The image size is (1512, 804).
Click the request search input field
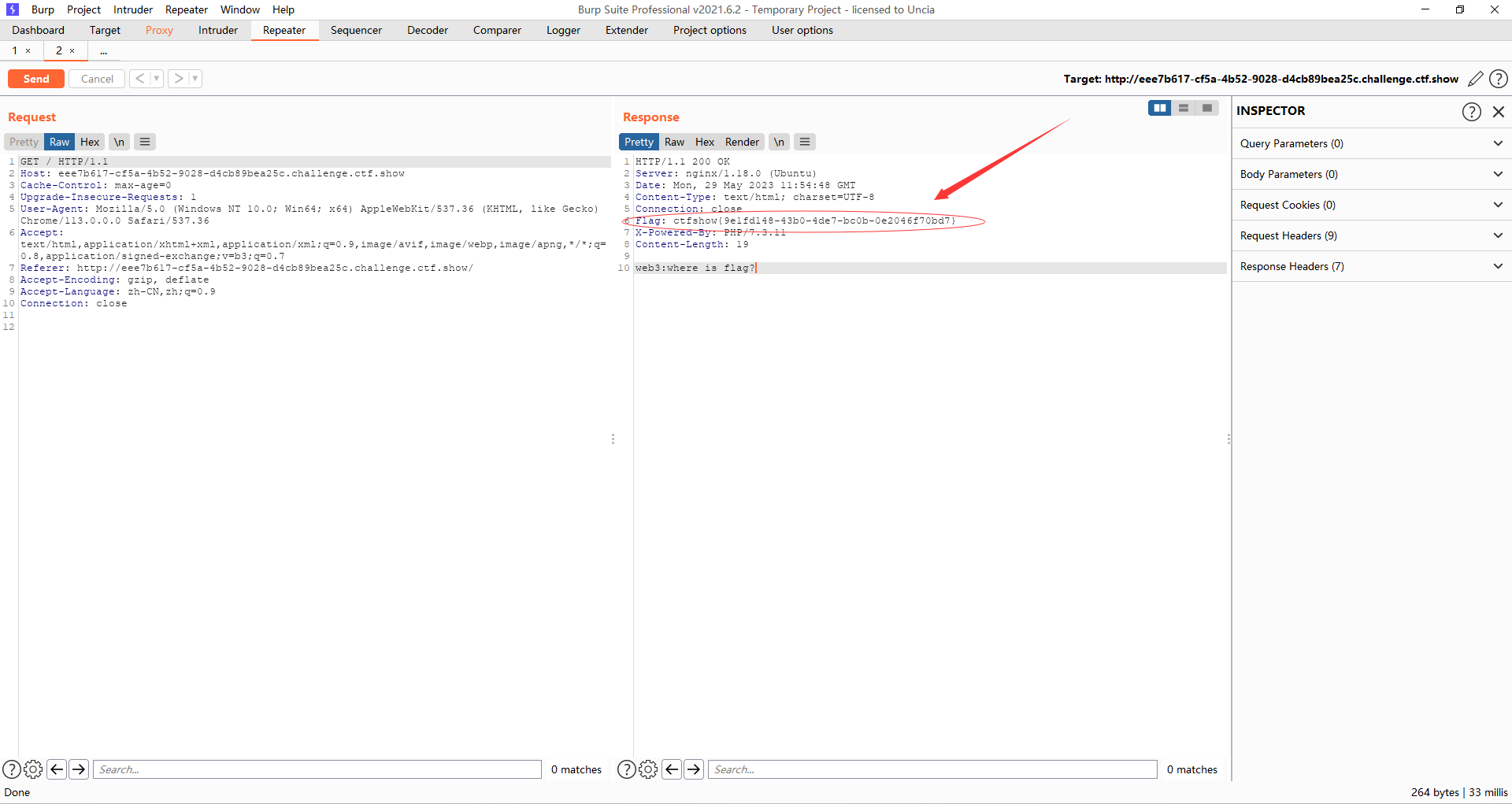pos(317,769)
